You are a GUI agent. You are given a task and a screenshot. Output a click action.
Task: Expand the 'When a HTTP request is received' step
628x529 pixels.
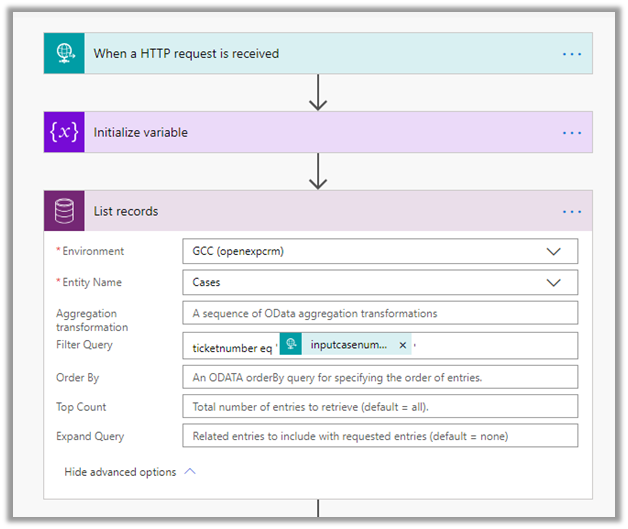pyautogui.click(x=186, y=53)
